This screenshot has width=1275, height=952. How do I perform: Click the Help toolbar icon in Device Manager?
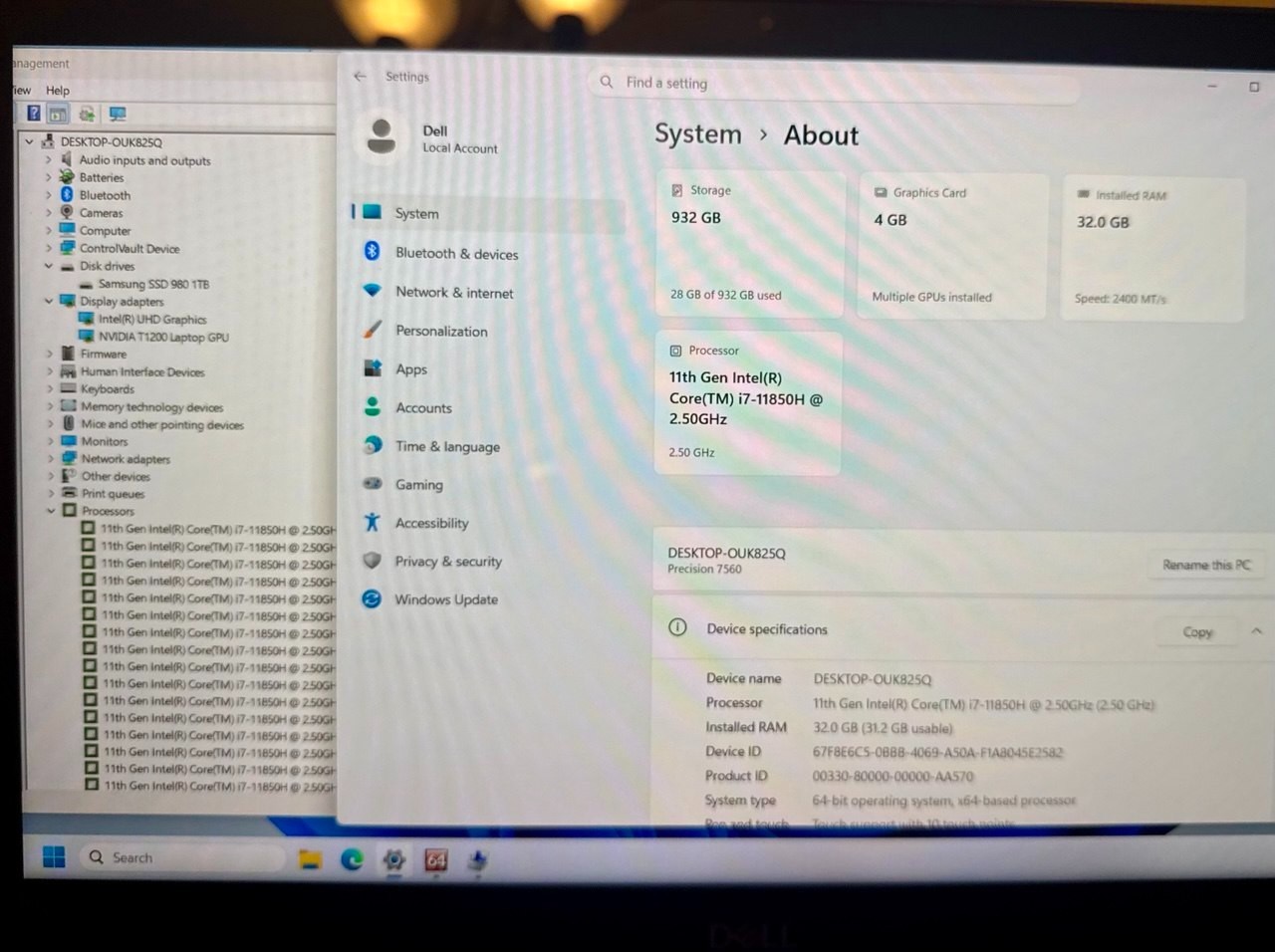(x=34, y=114)
